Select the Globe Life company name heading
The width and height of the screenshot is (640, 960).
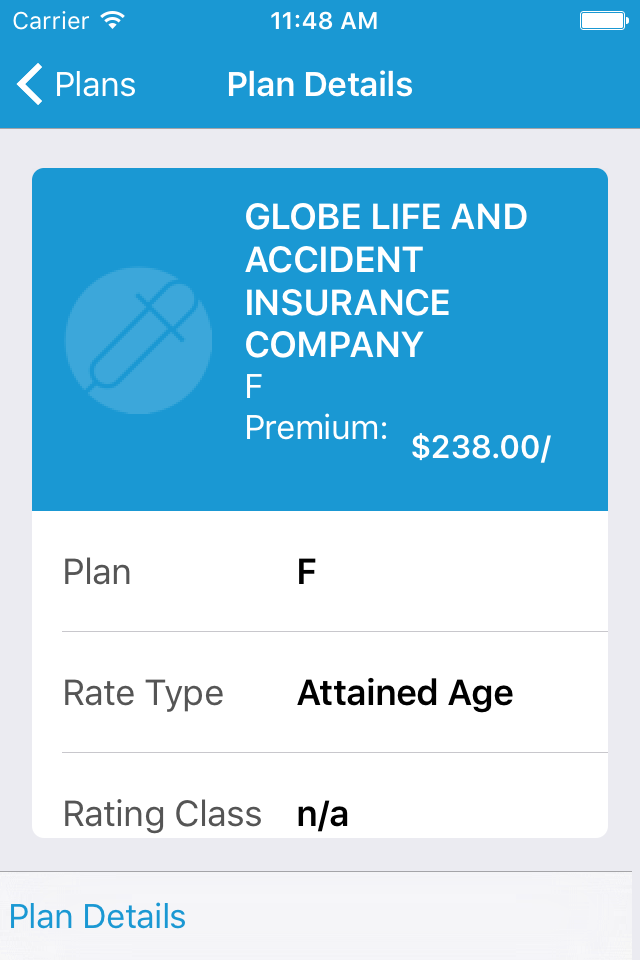pos(386,281)
